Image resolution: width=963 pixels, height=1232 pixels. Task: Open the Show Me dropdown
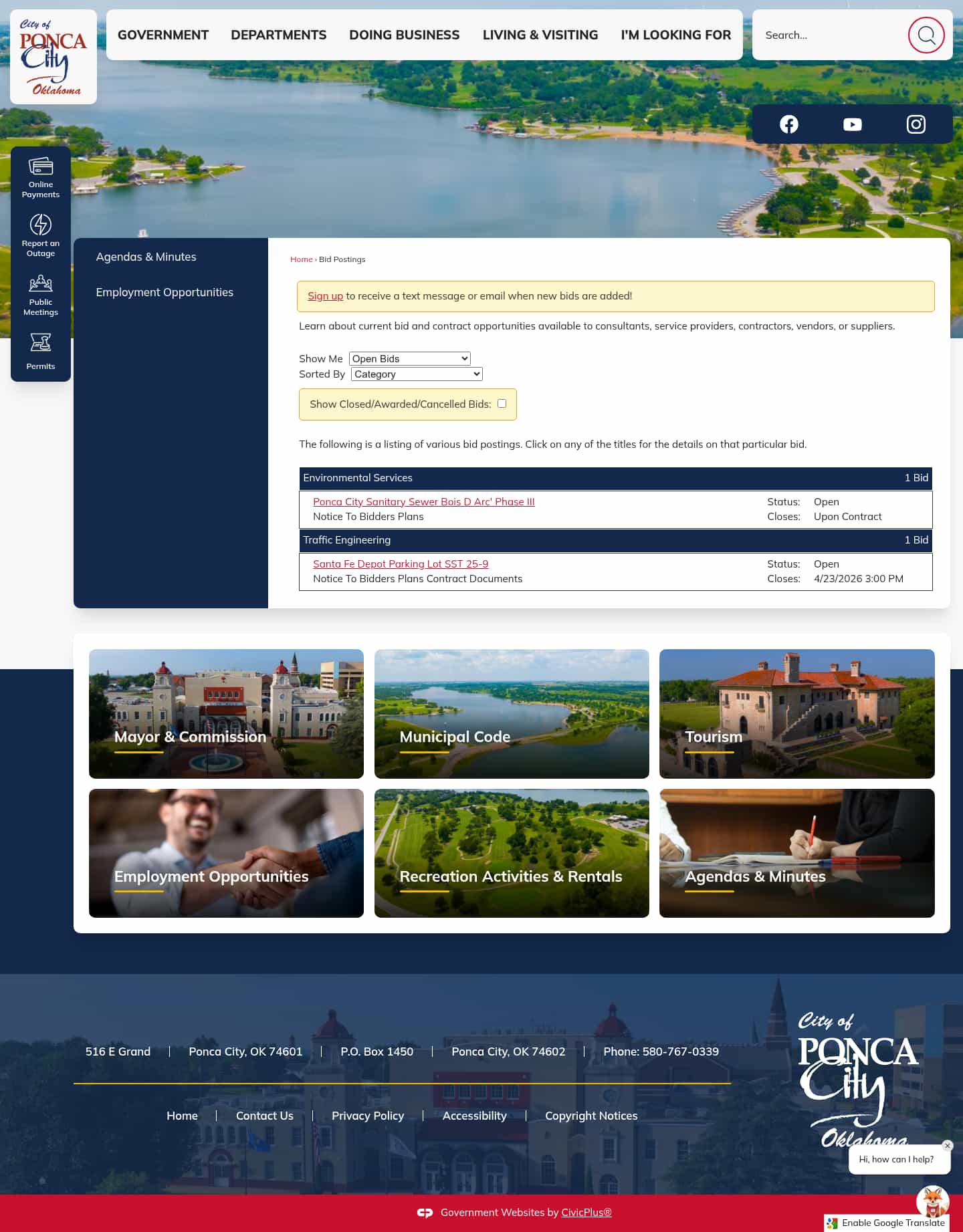pyautogui.click(x=410, y=359)
